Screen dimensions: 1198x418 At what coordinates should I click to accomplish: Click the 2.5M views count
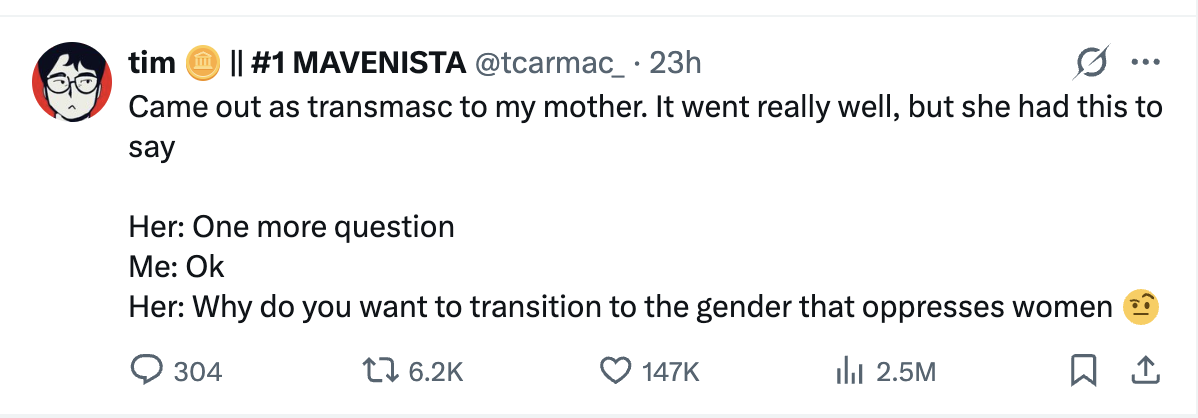click(x=905, y=372)
